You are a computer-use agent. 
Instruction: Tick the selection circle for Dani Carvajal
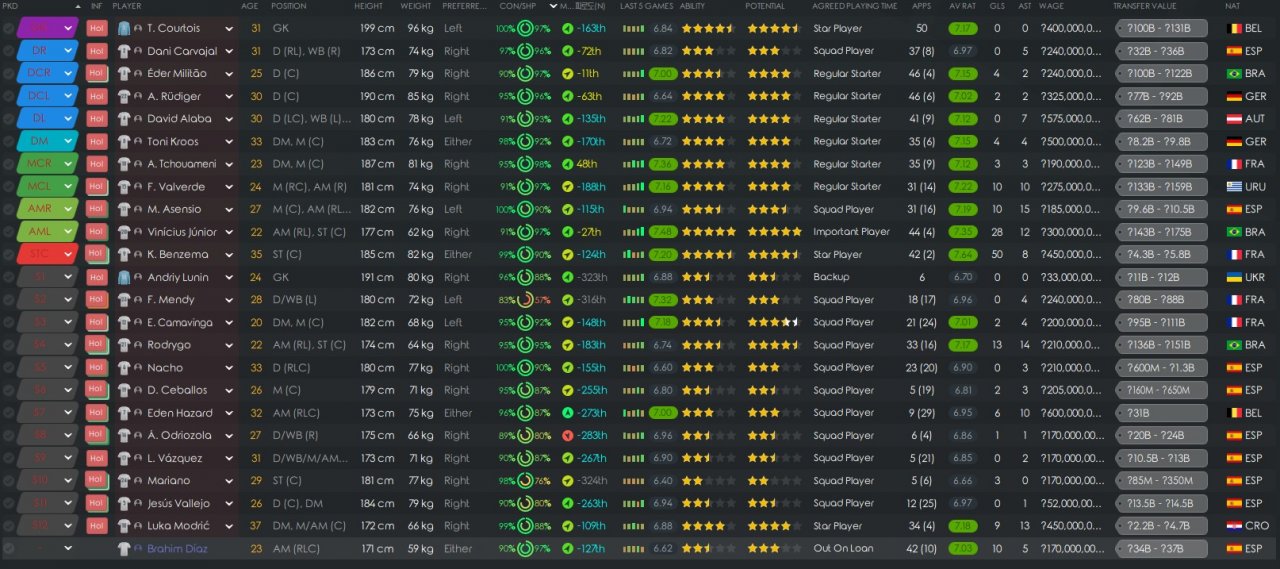point(9,51)
